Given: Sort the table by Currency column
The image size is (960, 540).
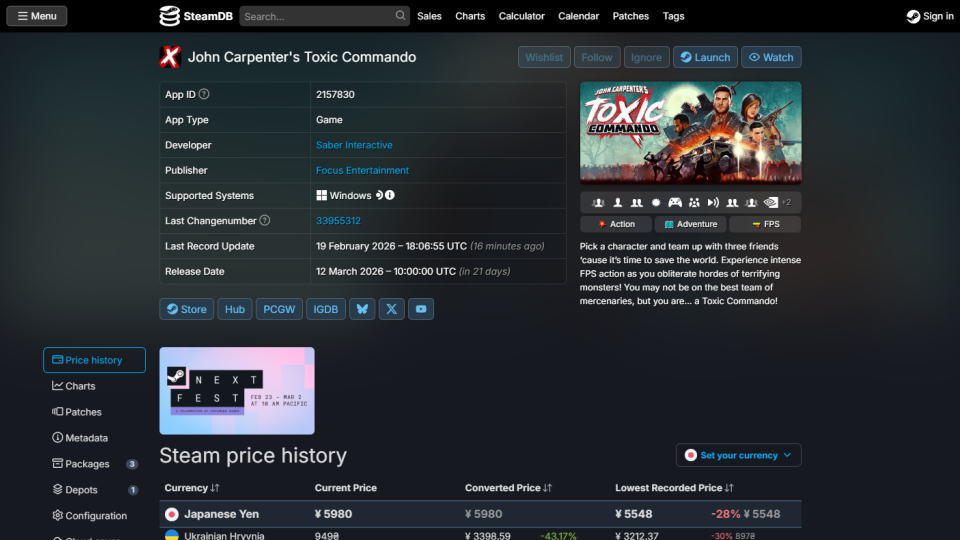Looking at the screenshot, I should (x=192, y=488).
